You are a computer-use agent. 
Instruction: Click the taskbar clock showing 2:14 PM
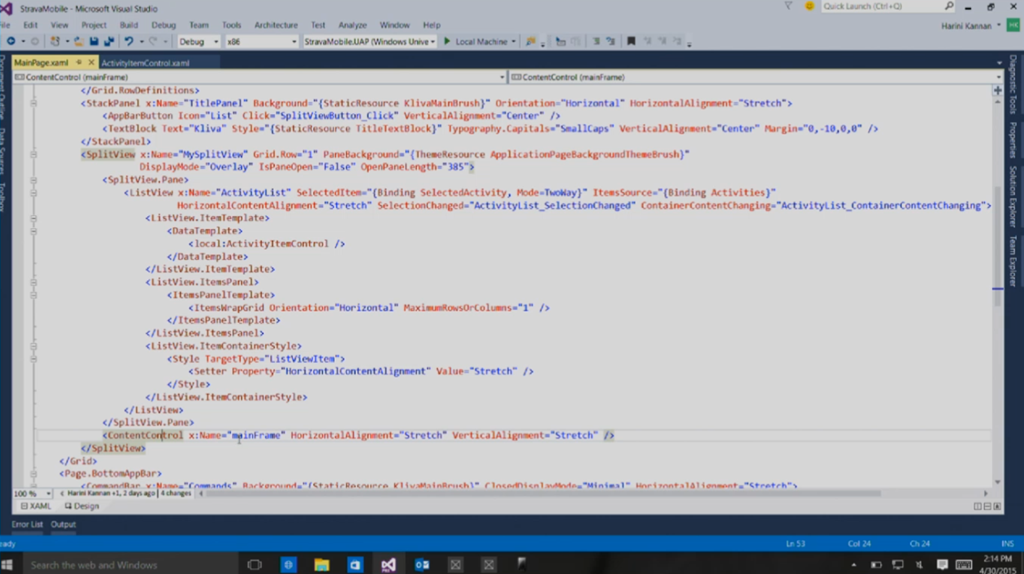click(1000, 565)
